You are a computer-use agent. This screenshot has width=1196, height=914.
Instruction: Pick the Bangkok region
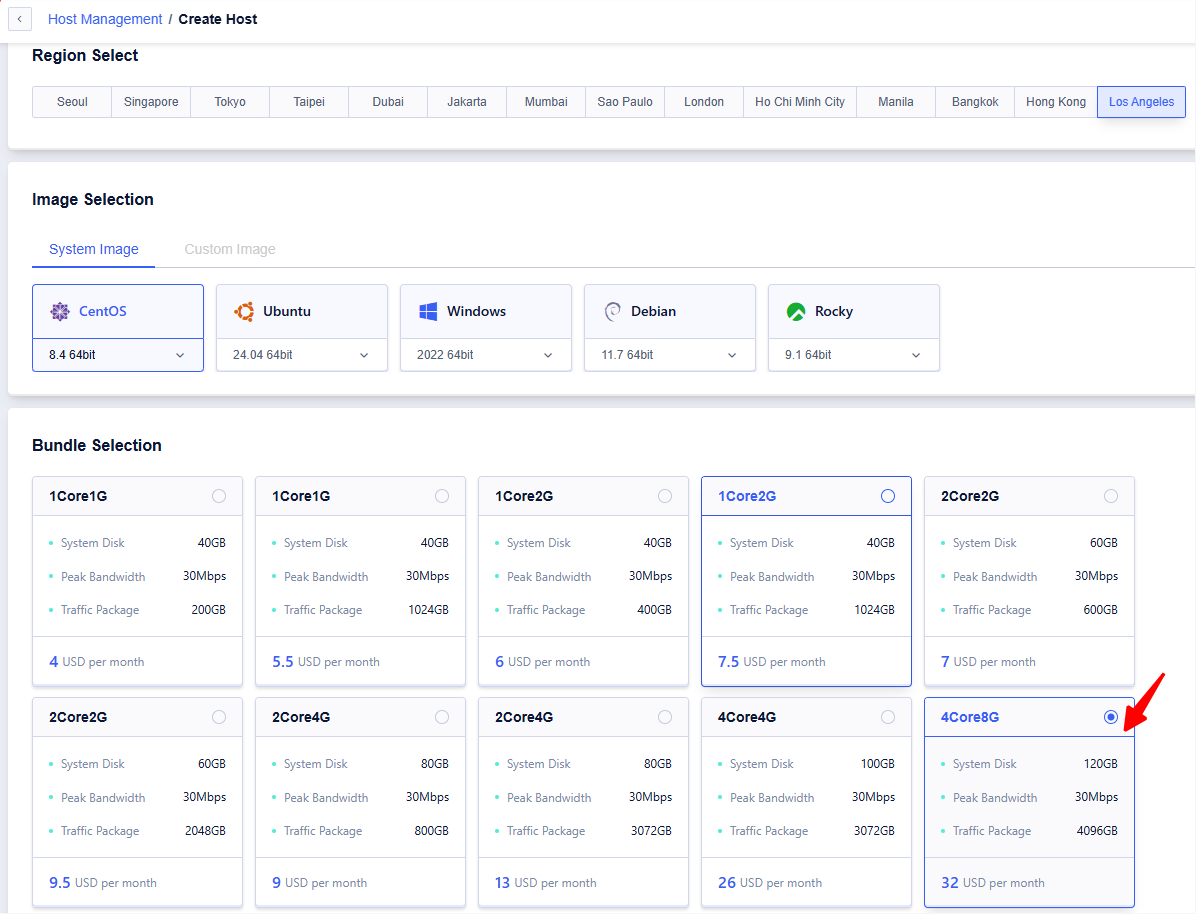[975, 102]
